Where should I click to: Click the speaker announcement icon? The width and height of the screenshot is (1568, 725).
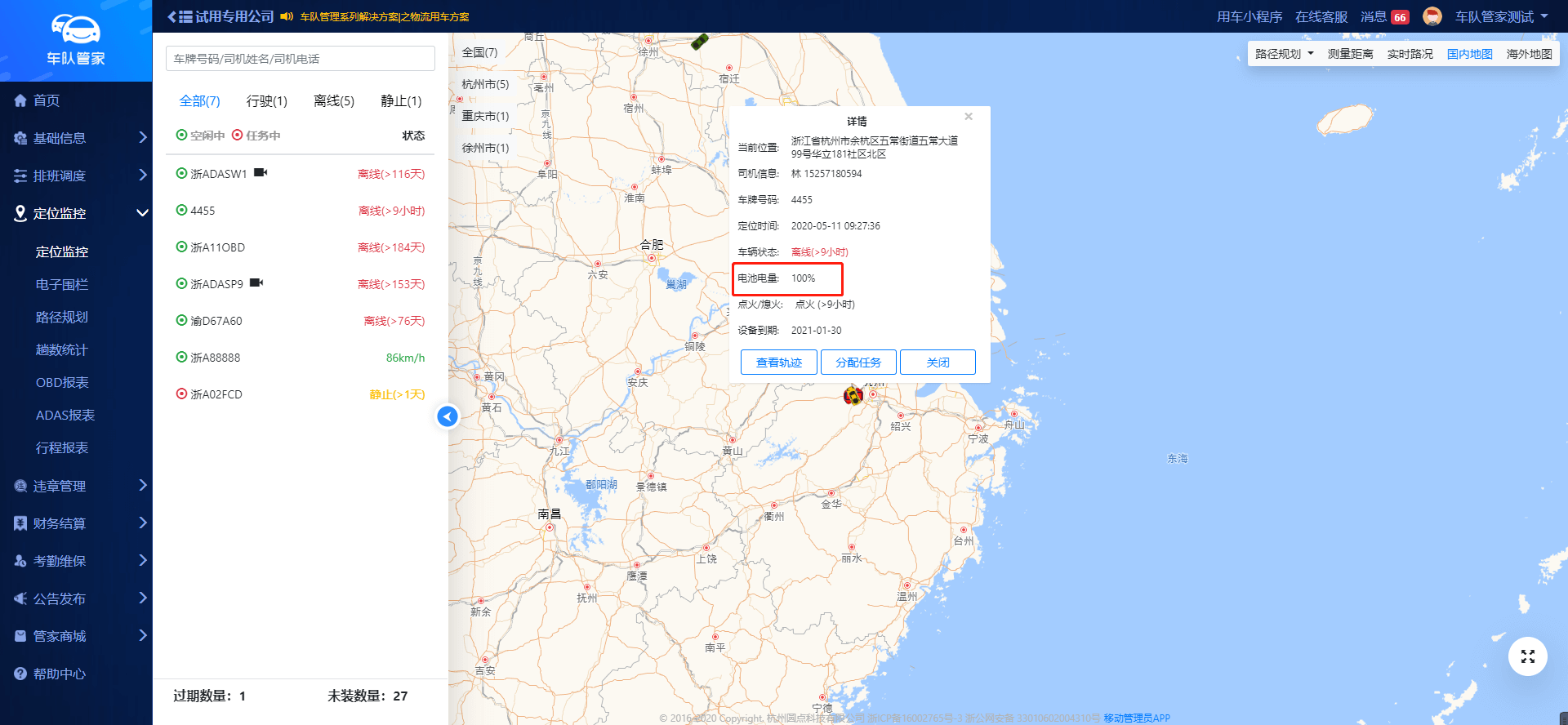(287, 16)
